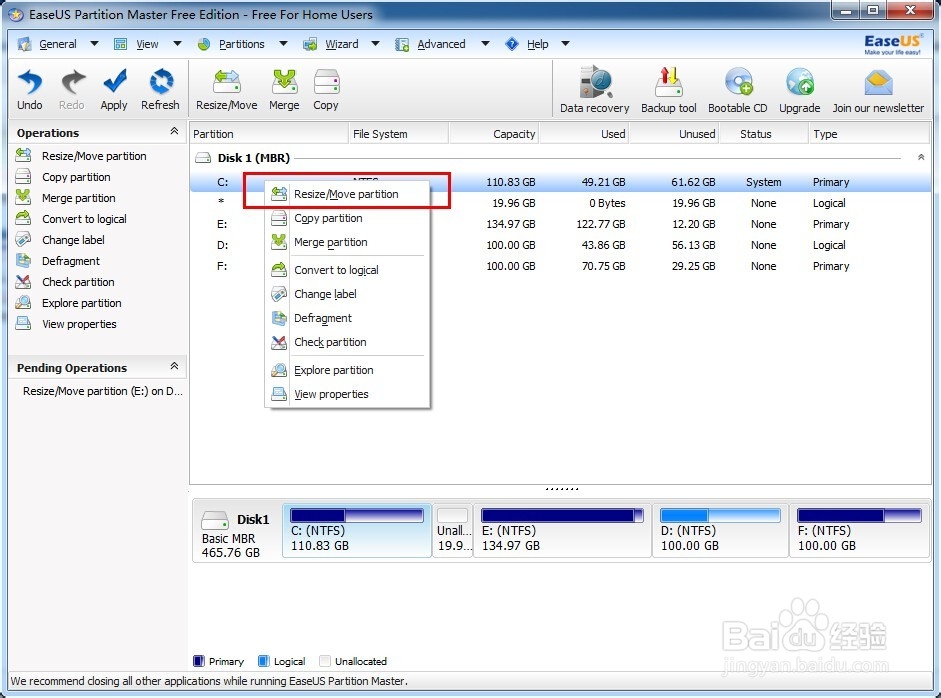Select the pending Resize/Move partition (E:) operation
This screenshot has height=698, width=941.
[x=103, y=391]
